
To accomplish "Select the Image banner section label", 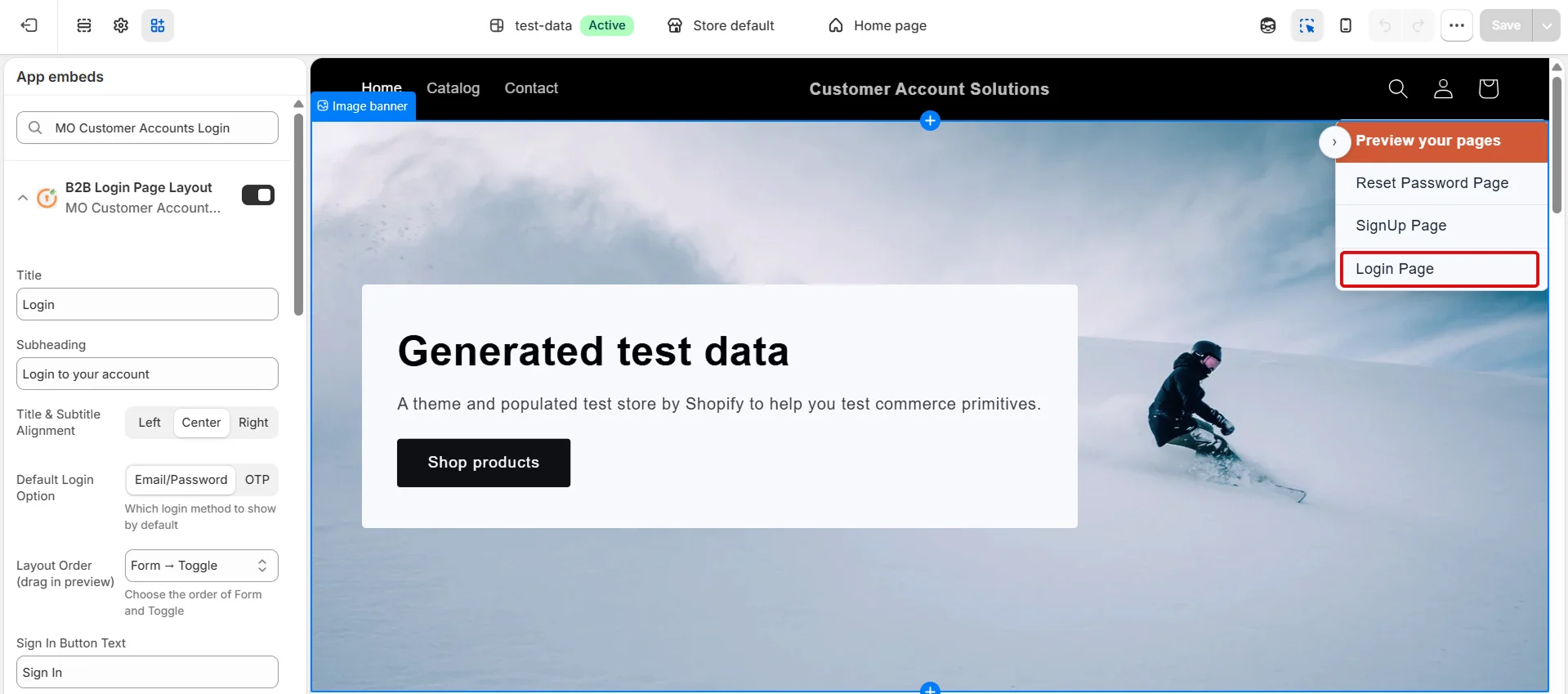I will click(x=363, y=106).
